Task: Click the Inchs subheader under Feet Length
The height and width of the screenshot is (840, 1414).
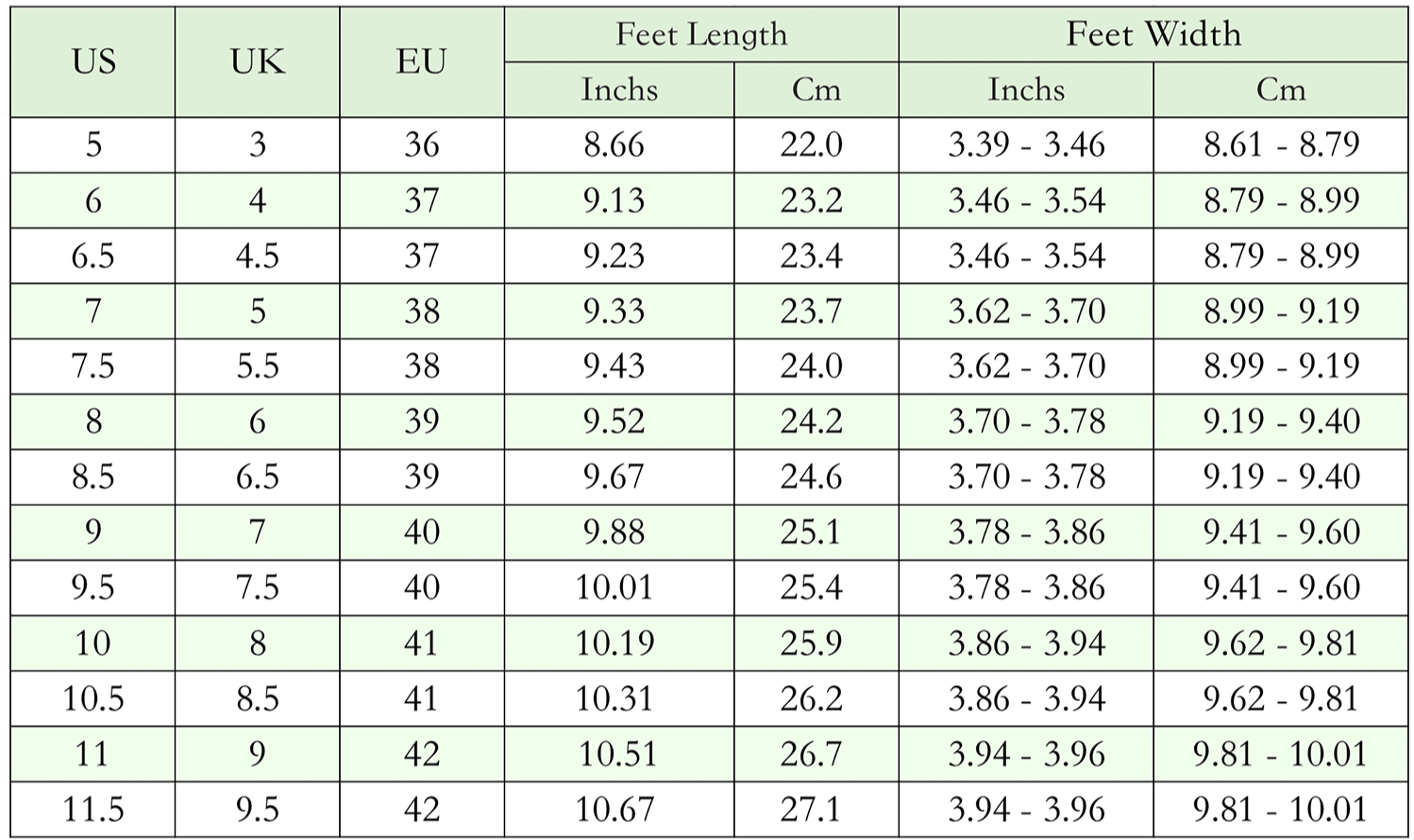Action: pyautogui.click(x=619, y=90)
